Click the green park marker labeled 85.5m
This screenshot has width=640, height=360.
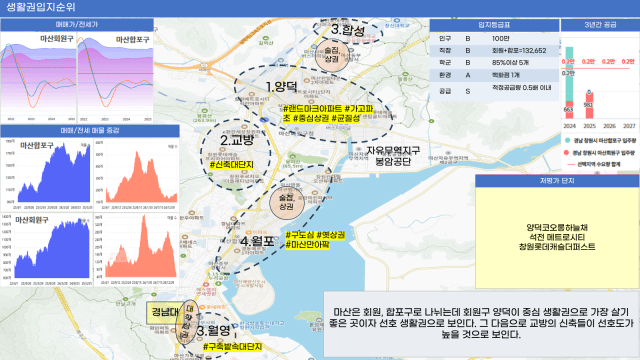point(292,156)
